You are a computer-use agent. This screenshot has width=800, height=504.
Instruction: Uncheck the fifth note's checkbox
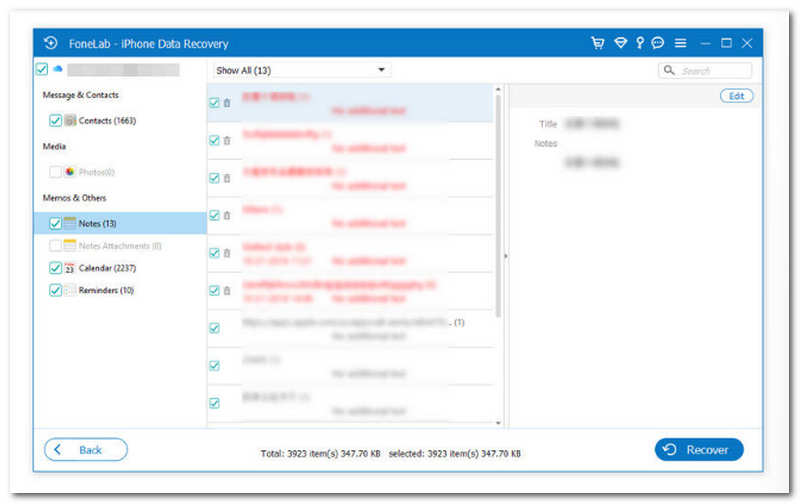(214, 253)
